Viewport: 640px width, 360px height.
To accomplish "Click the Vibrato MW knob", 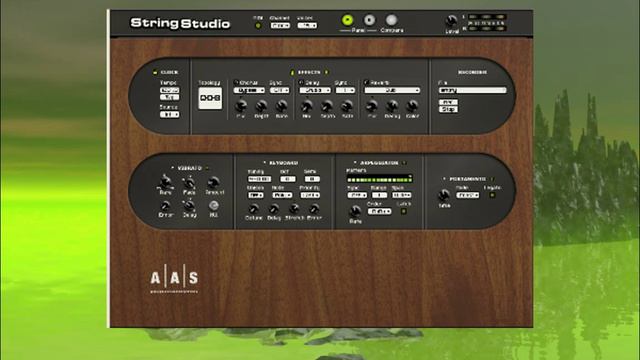I will (213, 205).
